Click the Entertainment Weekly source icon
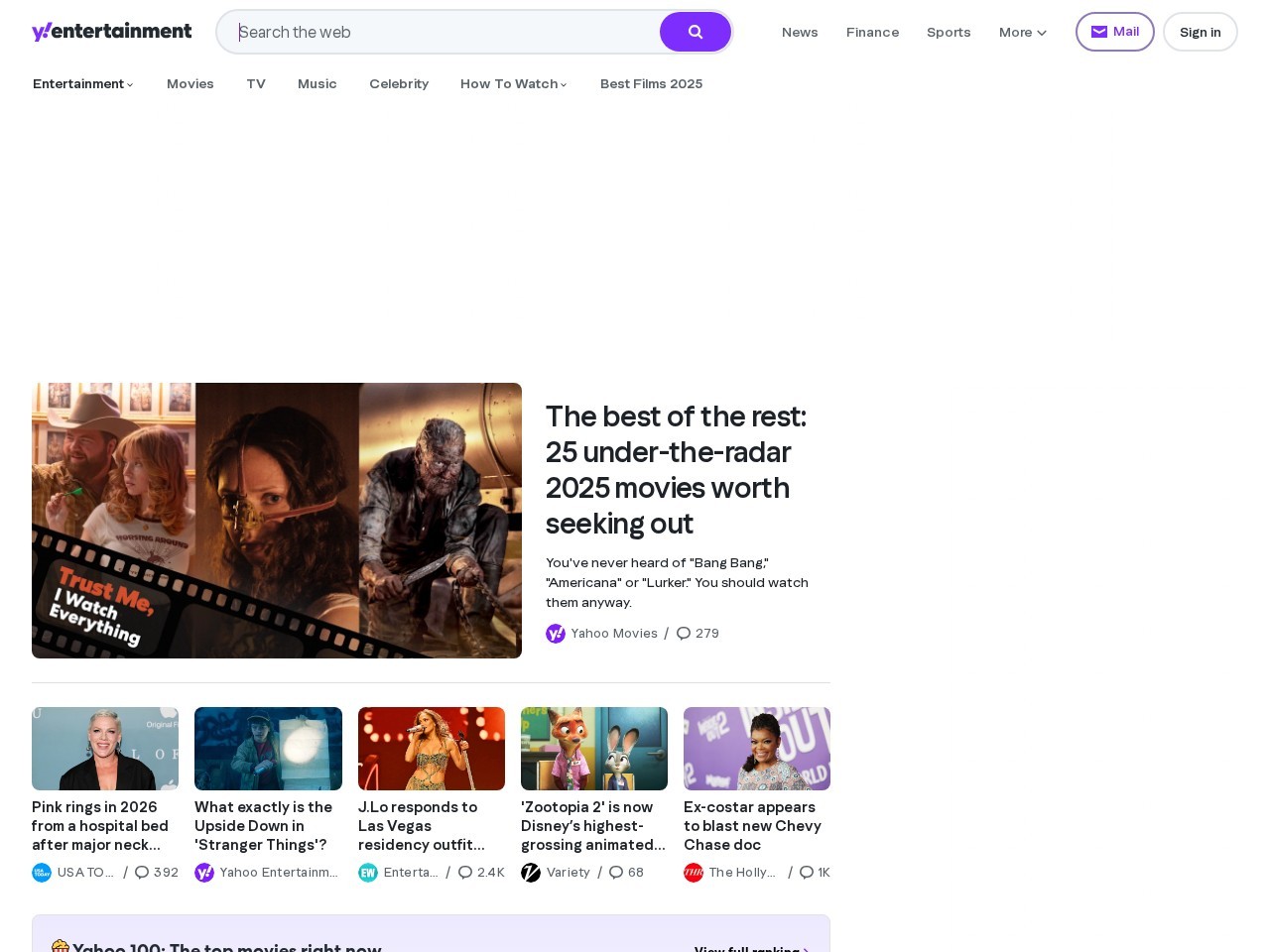The height and width of the screenshot is (952, 1270). 368,873
